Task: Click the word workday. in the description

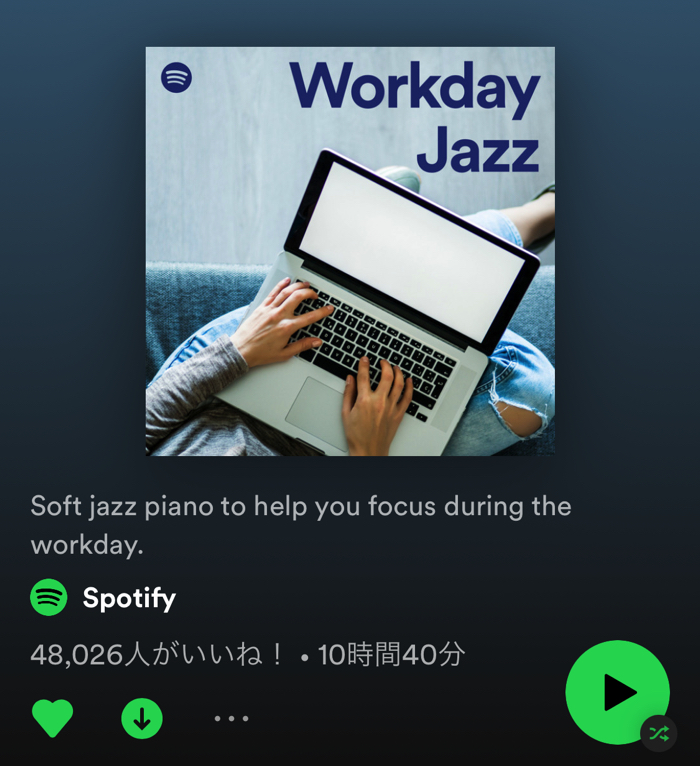Action: (87, 545)
